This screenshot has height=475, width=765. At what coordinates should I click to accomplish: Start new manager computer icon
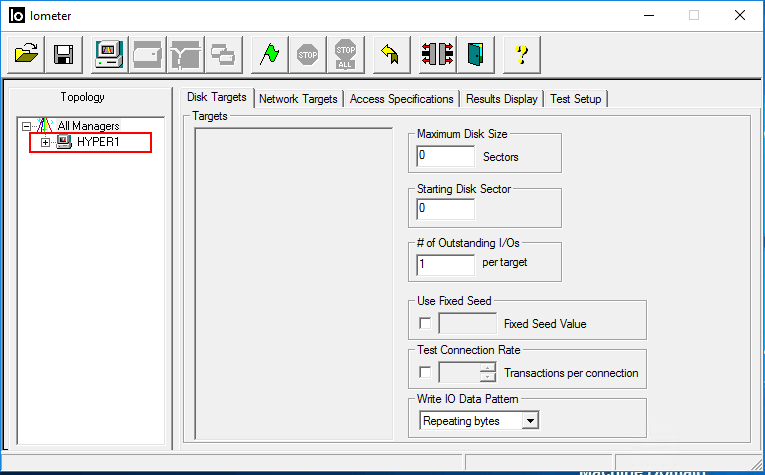(109, 54)
